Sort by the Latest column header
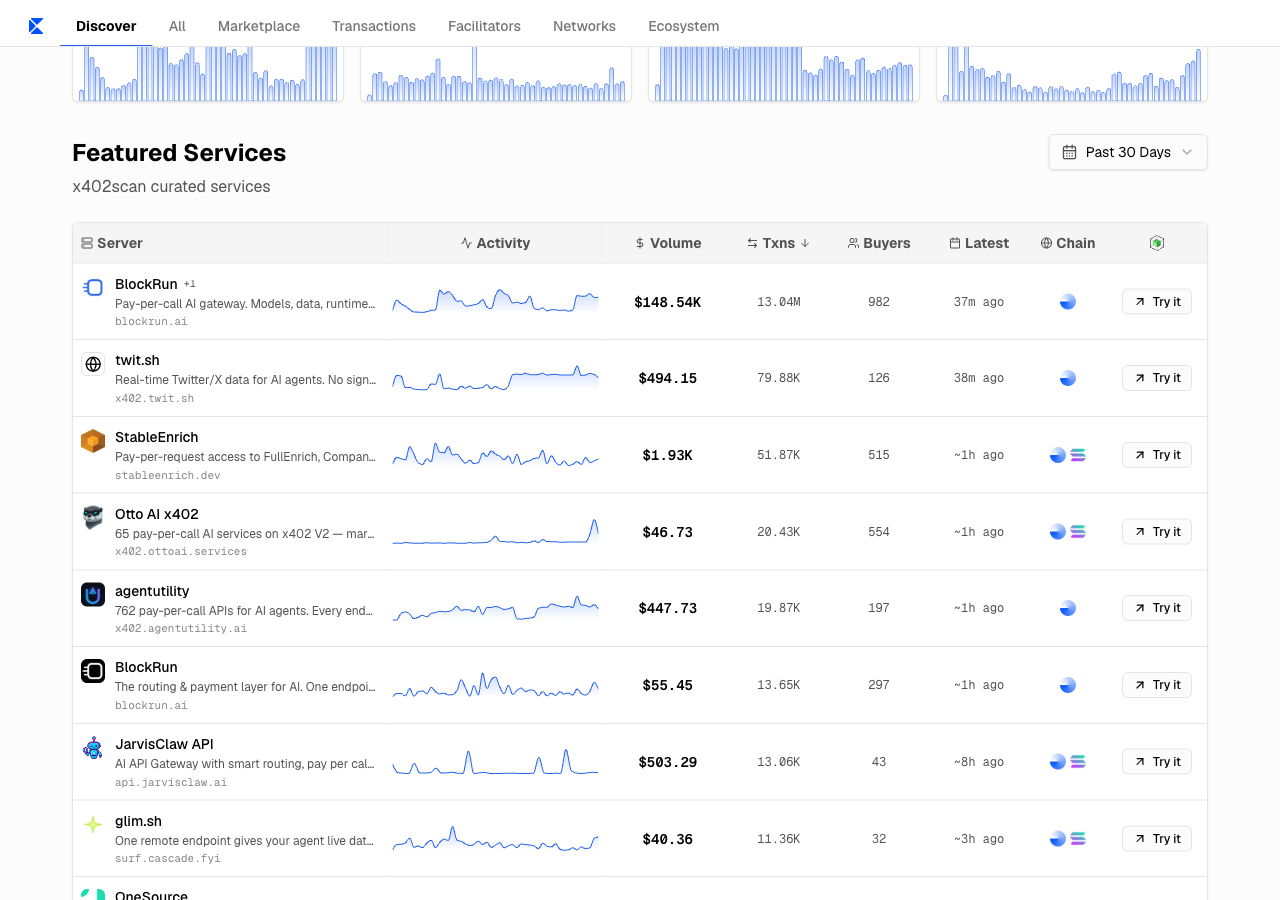This screenshot has height=900, width=1280. (x=979, y=243)
